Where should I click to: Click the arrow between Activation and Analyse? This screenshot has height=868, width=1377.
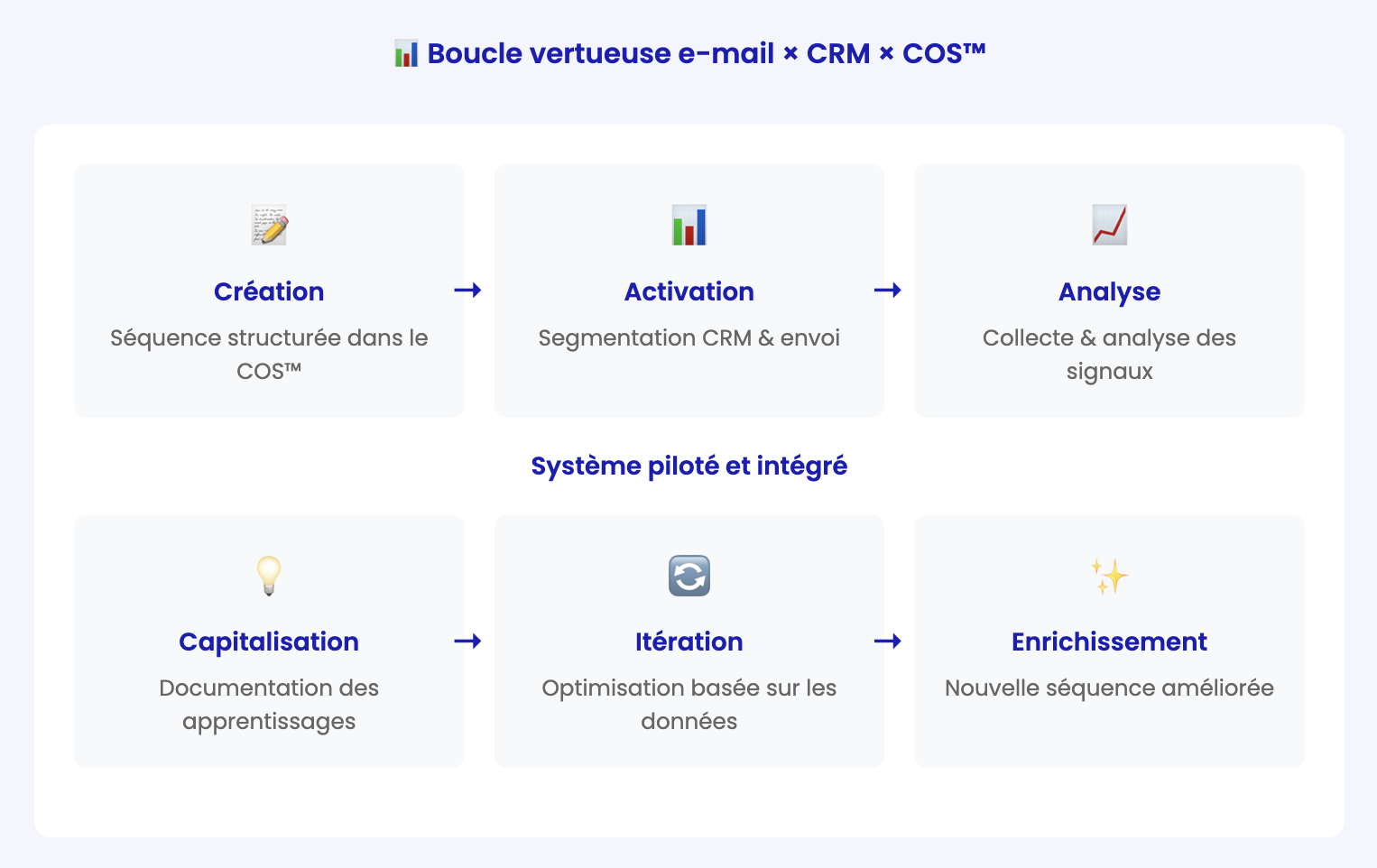[888, 291]
